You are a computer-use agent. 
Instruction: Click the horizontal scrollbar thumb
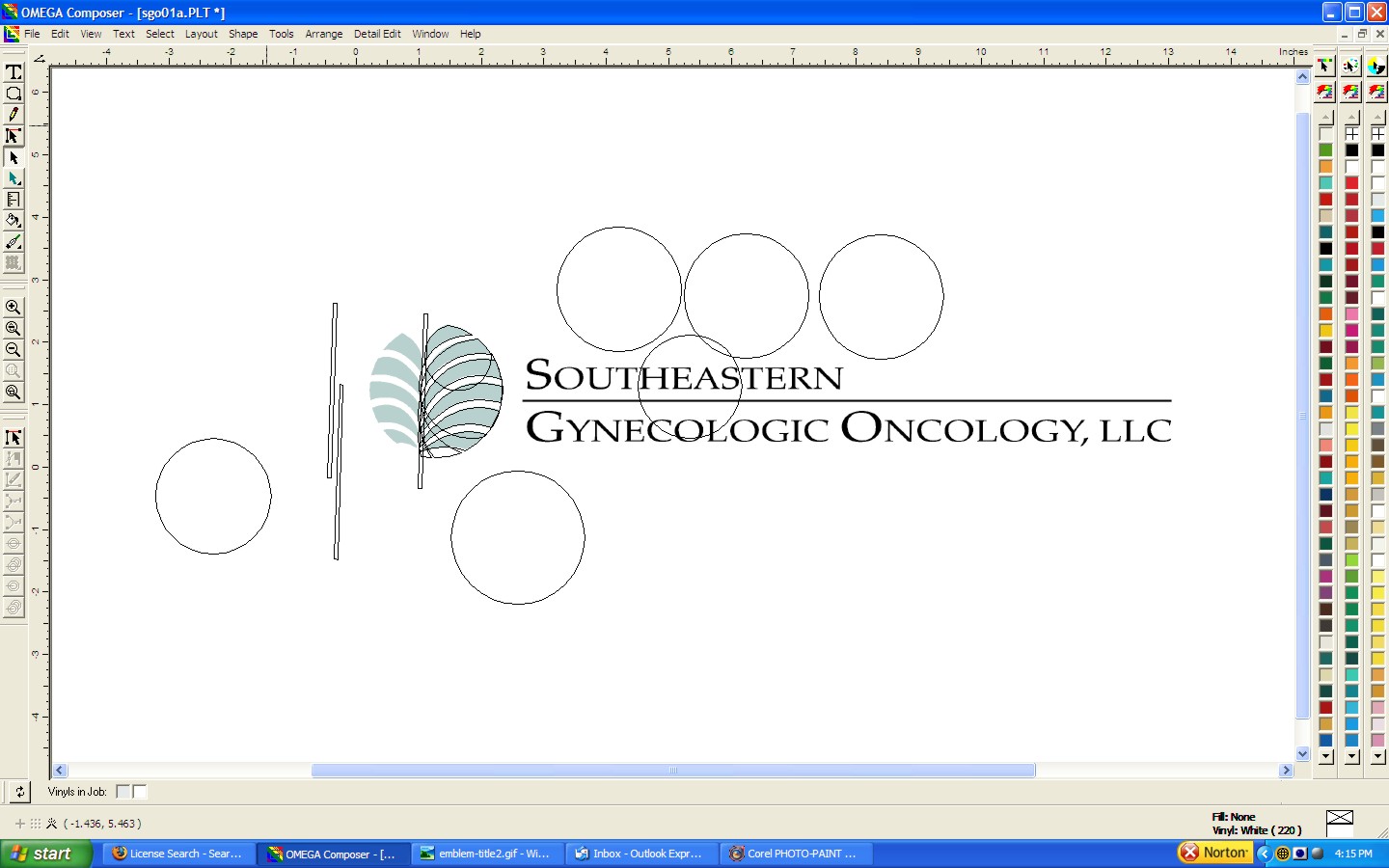pos(673,771)
